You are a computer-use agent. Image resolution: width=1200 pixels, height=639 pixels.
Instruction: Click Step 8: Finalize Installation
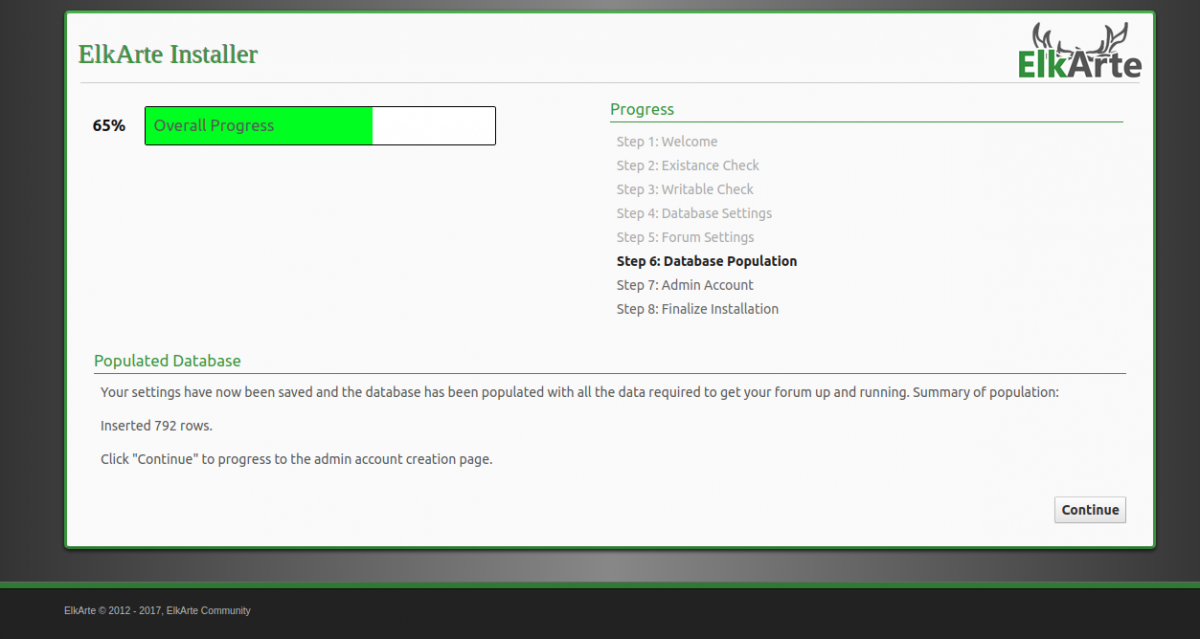point(698,310)
